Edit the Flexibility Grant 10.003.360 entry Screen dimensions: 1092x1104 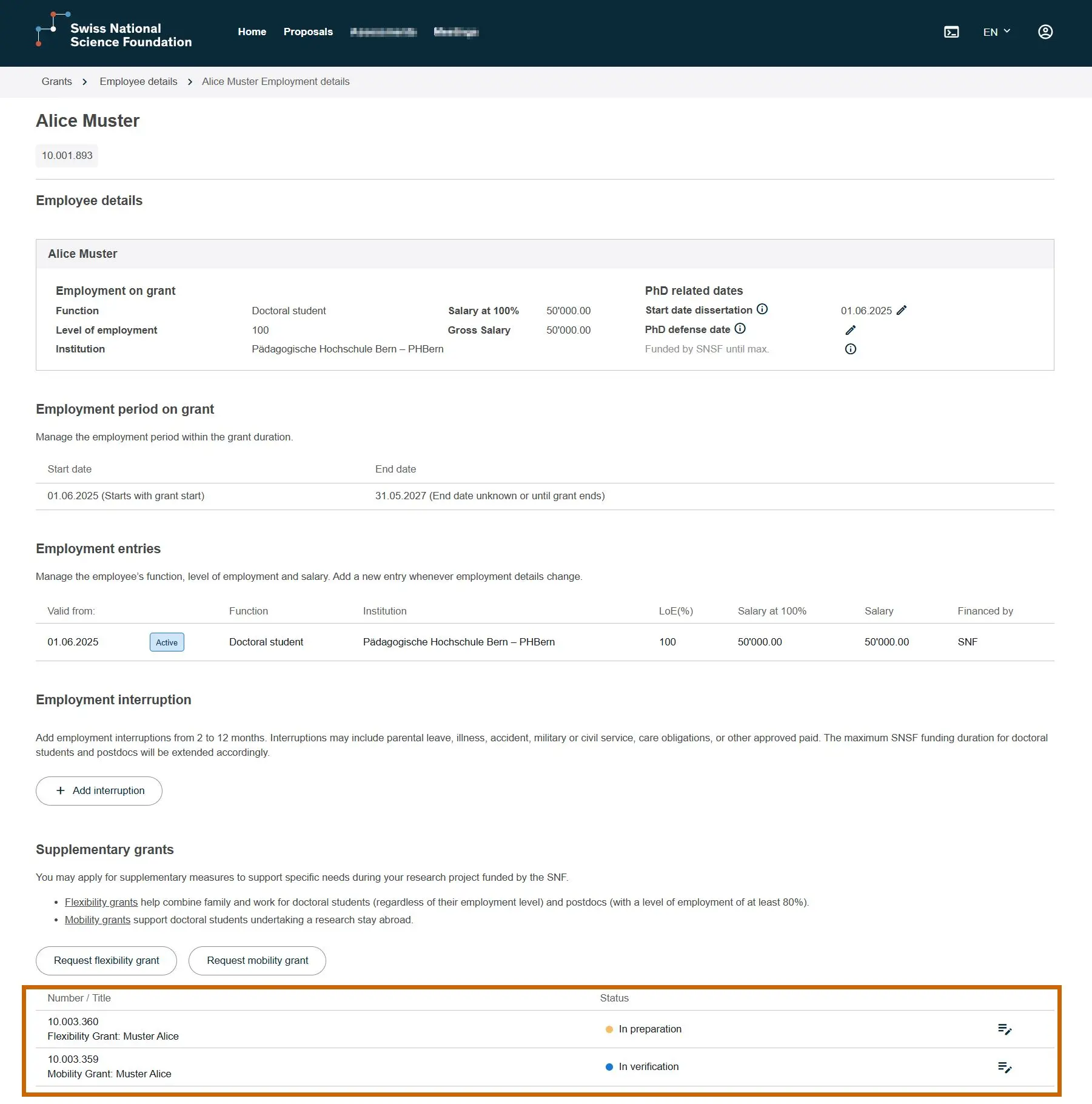coord(1005,1029)
